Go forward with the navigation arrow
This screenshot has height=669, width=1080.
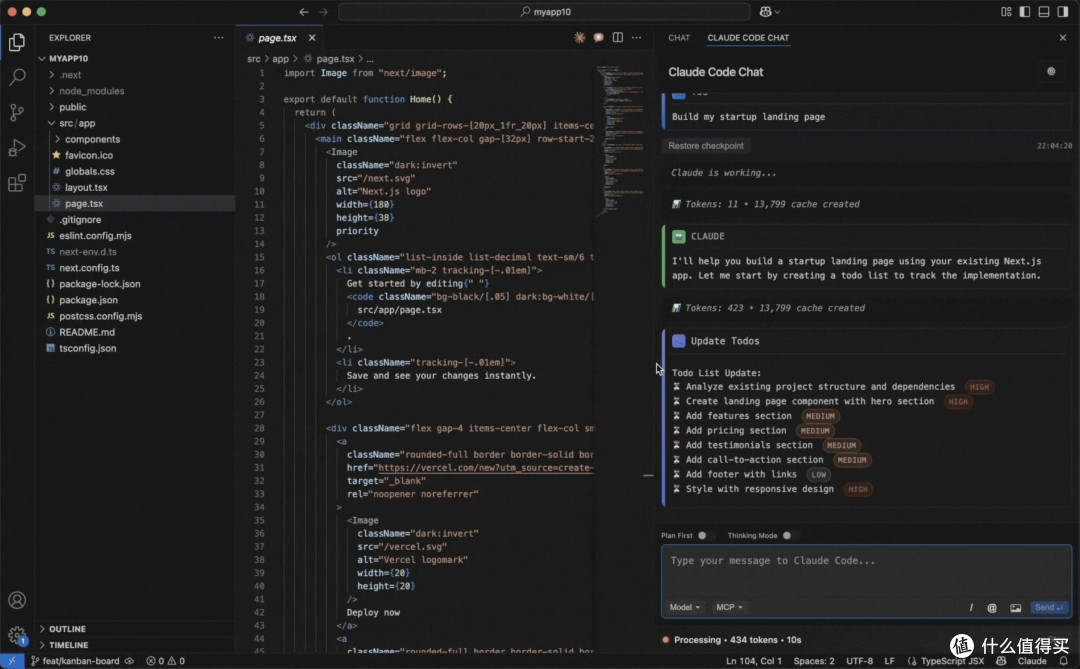[x=323, y=12]
